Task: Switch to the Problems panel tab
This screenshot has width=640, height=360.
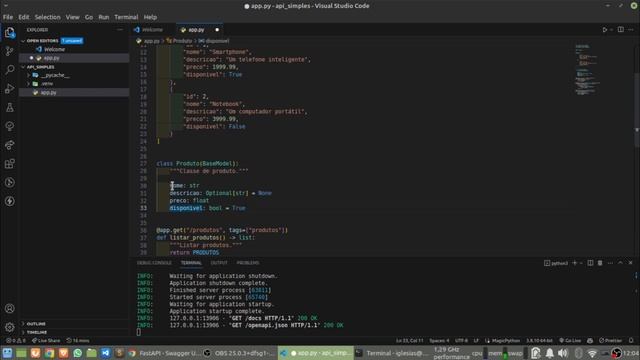Action: (248, 263)
